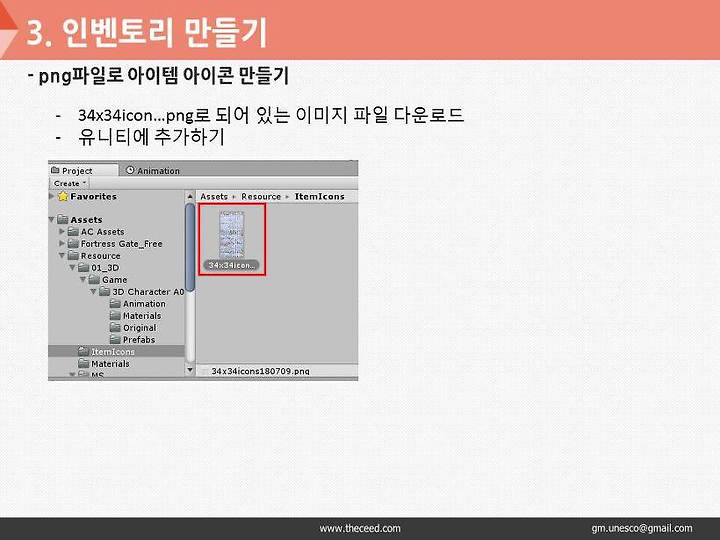720x540 pixels.
Task: Switch to the Project tab
Action: (x=83, y=170)
